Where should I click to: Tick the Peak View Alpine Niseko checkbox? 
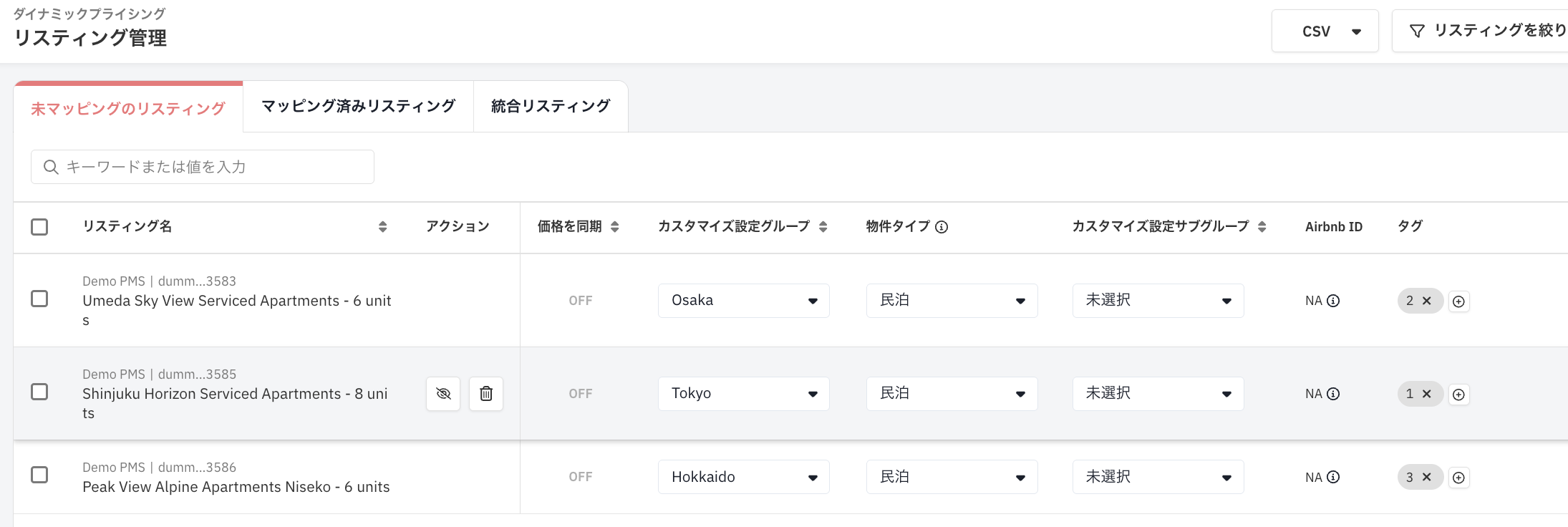pos(39,475)
